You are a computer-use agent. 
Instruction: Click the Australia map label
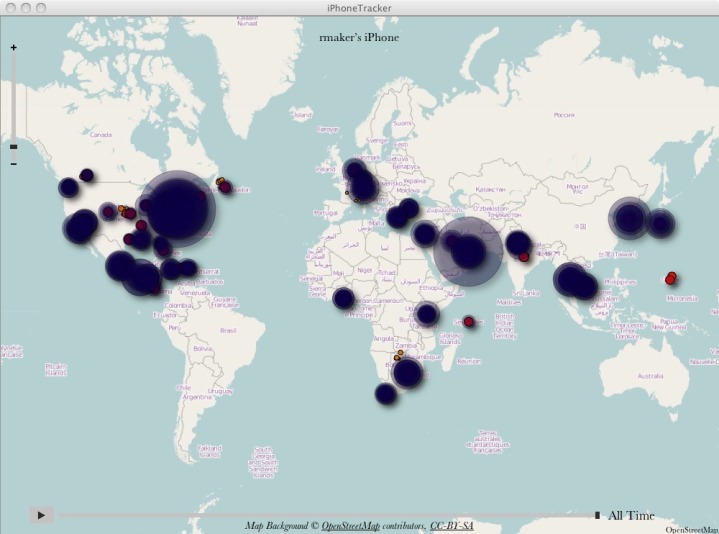[x=650, y=376]
